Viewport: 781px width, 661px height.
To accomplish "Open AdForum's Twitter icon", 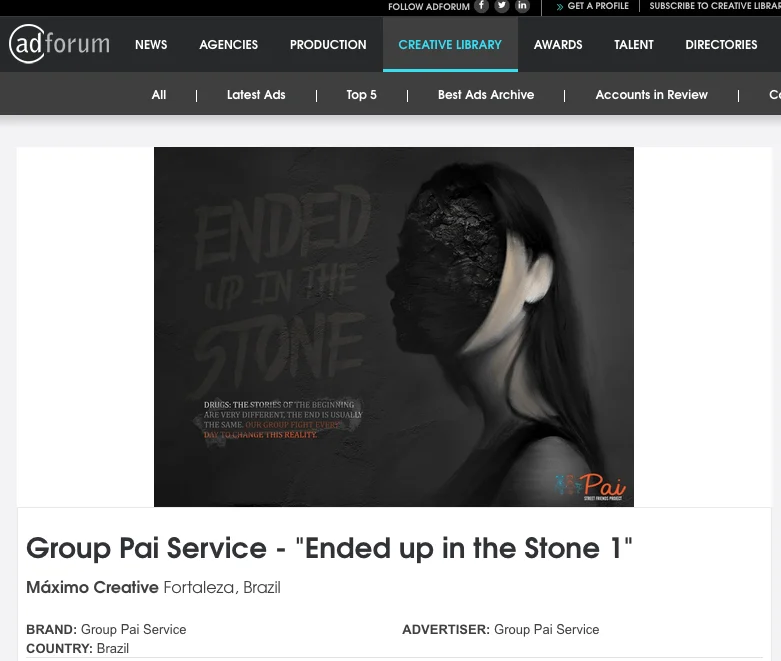I will (502, 6).
